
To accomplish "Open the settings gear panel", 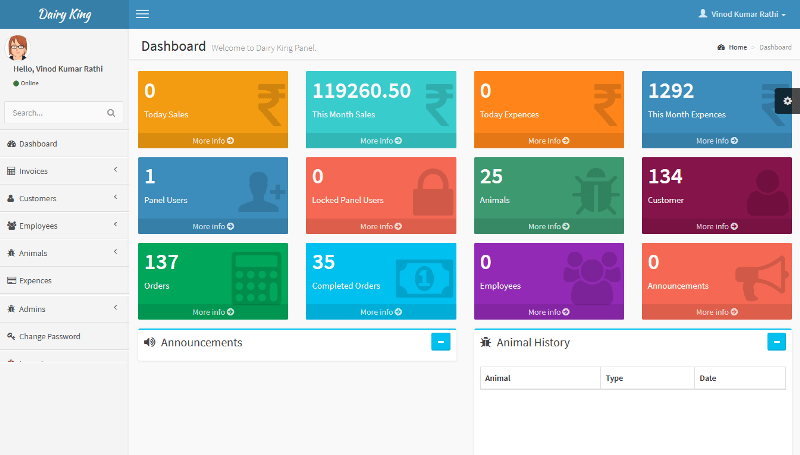I will point(787,101).
